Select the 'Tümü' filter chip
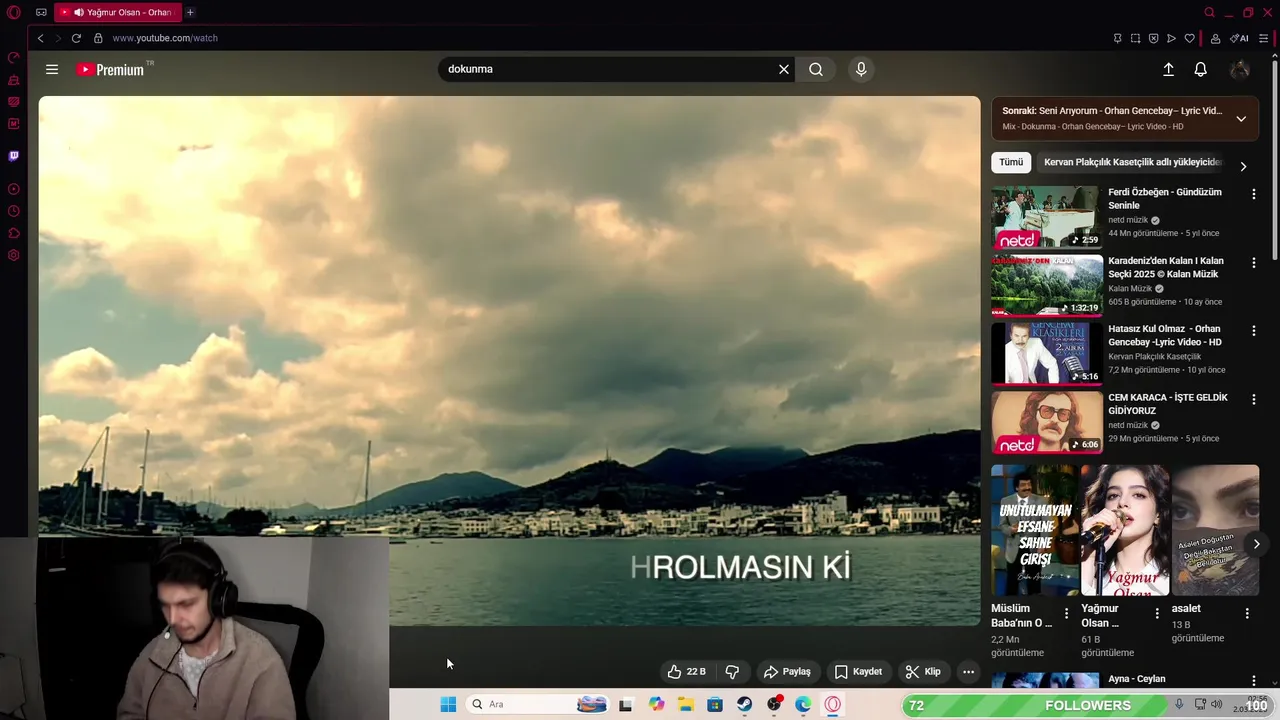The image size is (1280, 720). tap(1011, 162)
